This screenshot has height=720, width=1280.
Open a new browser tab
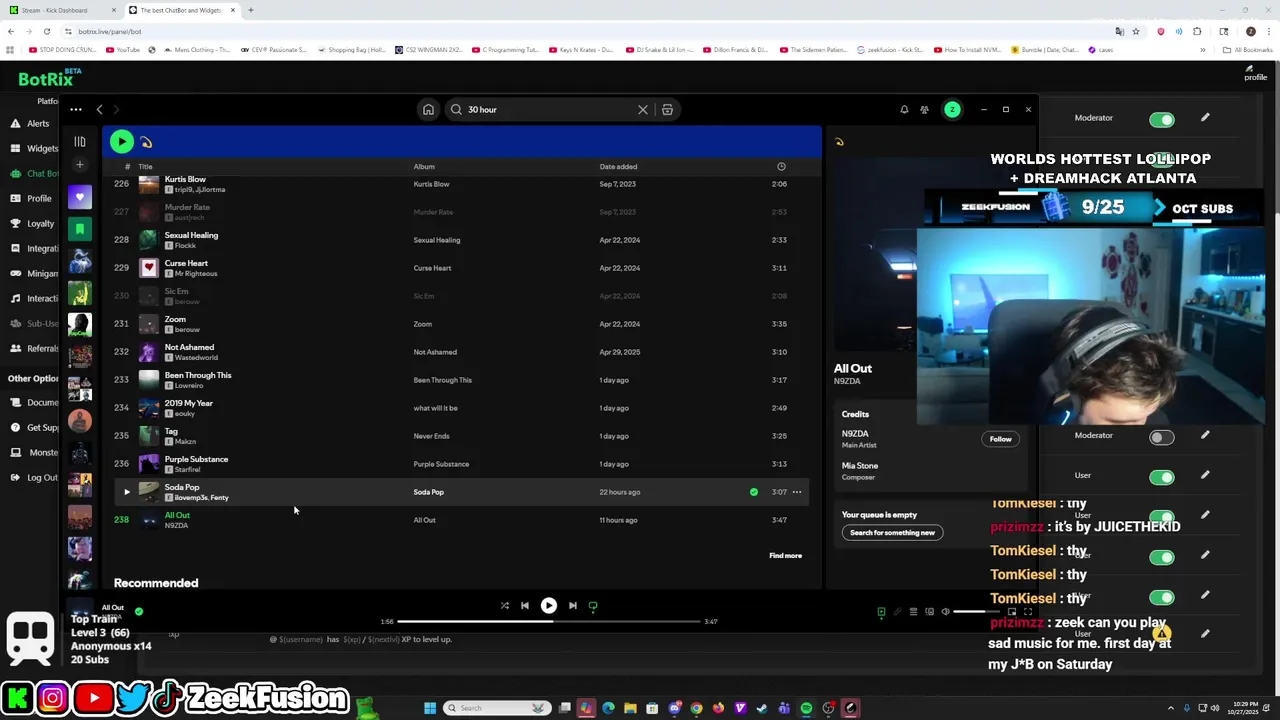[251, 10]
